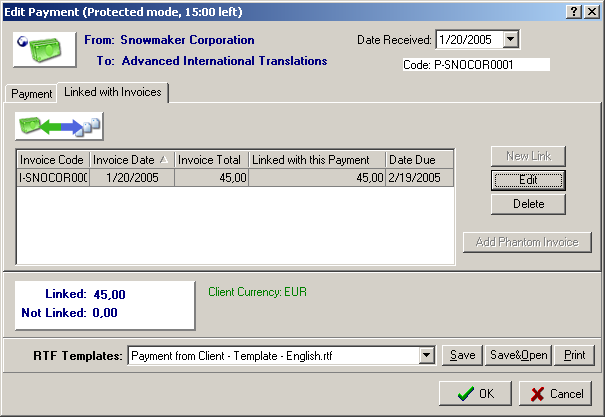Close the Edit Payment dialog

point(591,12)
